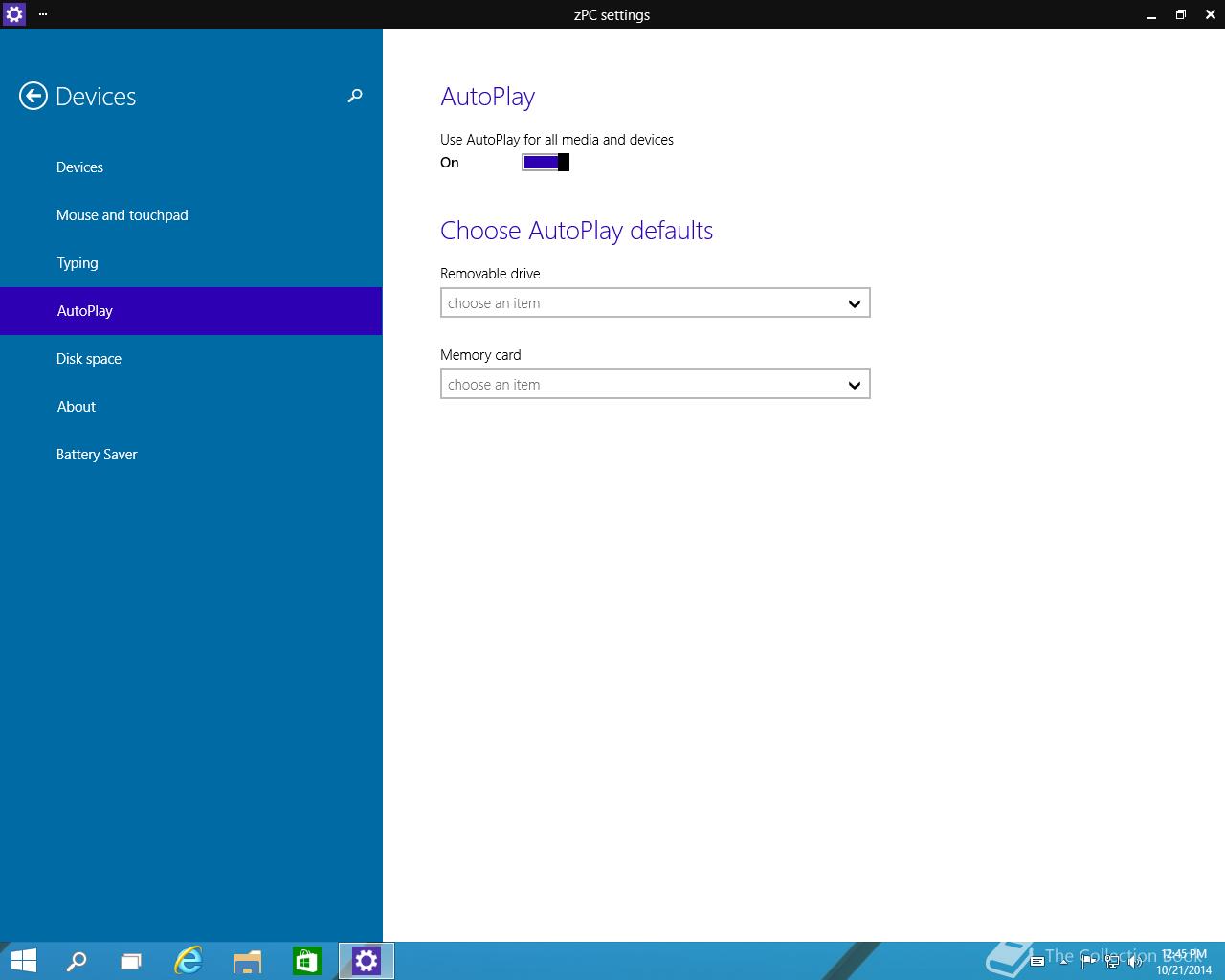Open the Windows Start button

[x=23, y=961]
